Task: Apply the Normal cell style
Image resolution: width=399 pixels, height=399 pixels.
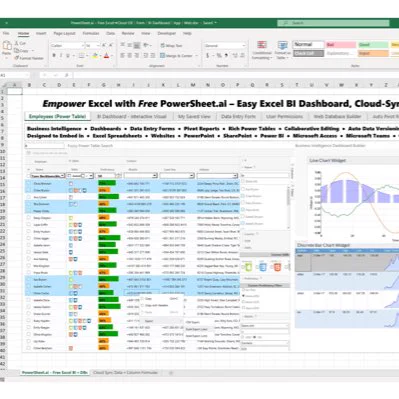Action: tap(308, 45)
